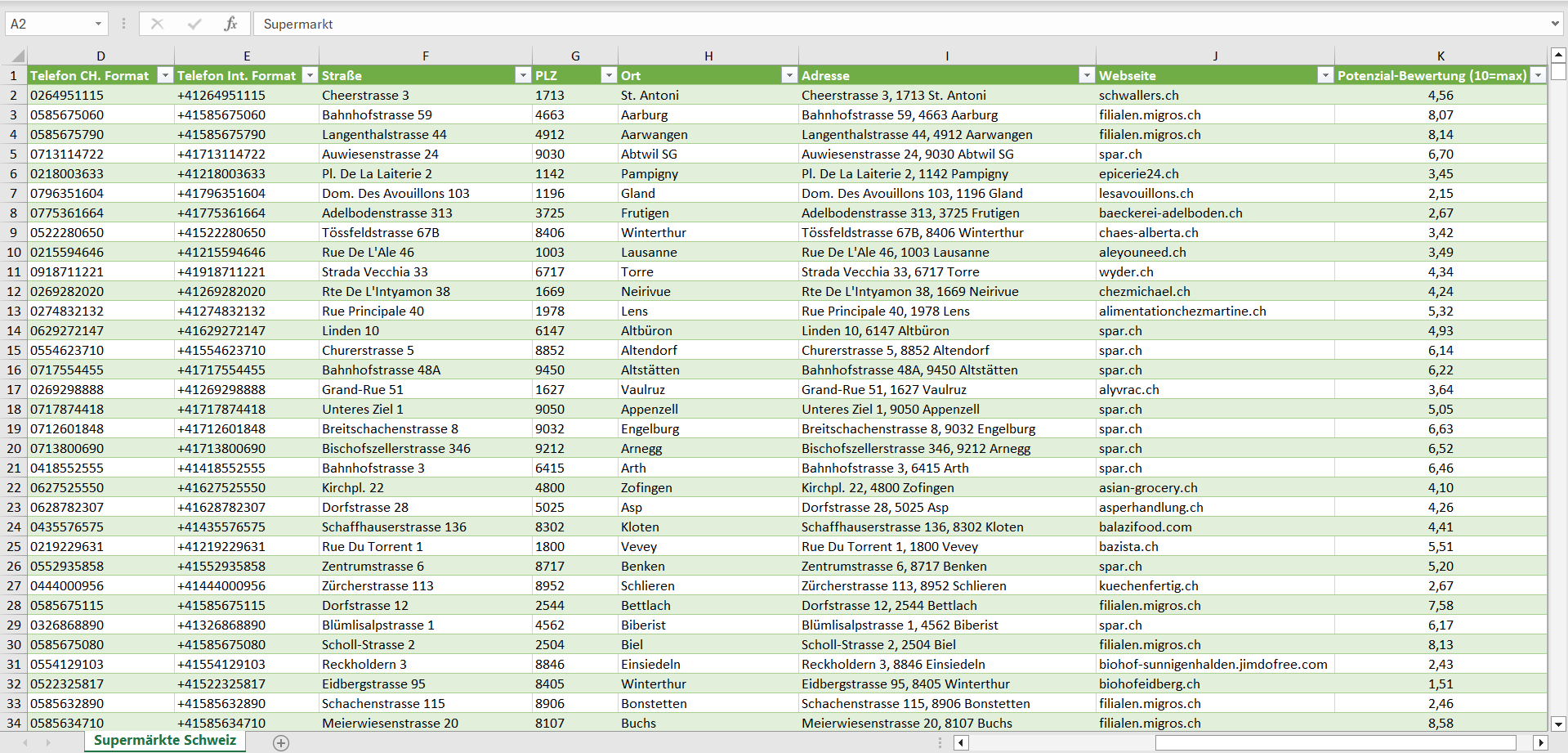1568x753 pixels.
Task: Click Ort cell Appenzell
Action: (x=708, y=409)
